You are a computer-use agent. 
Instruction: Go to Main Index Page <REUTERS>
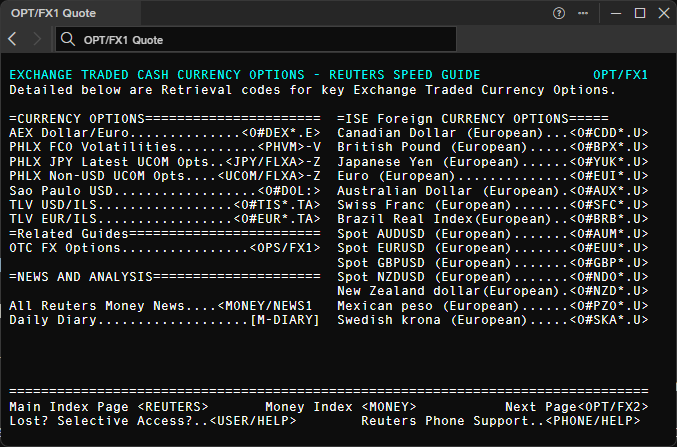coord(173,407)
